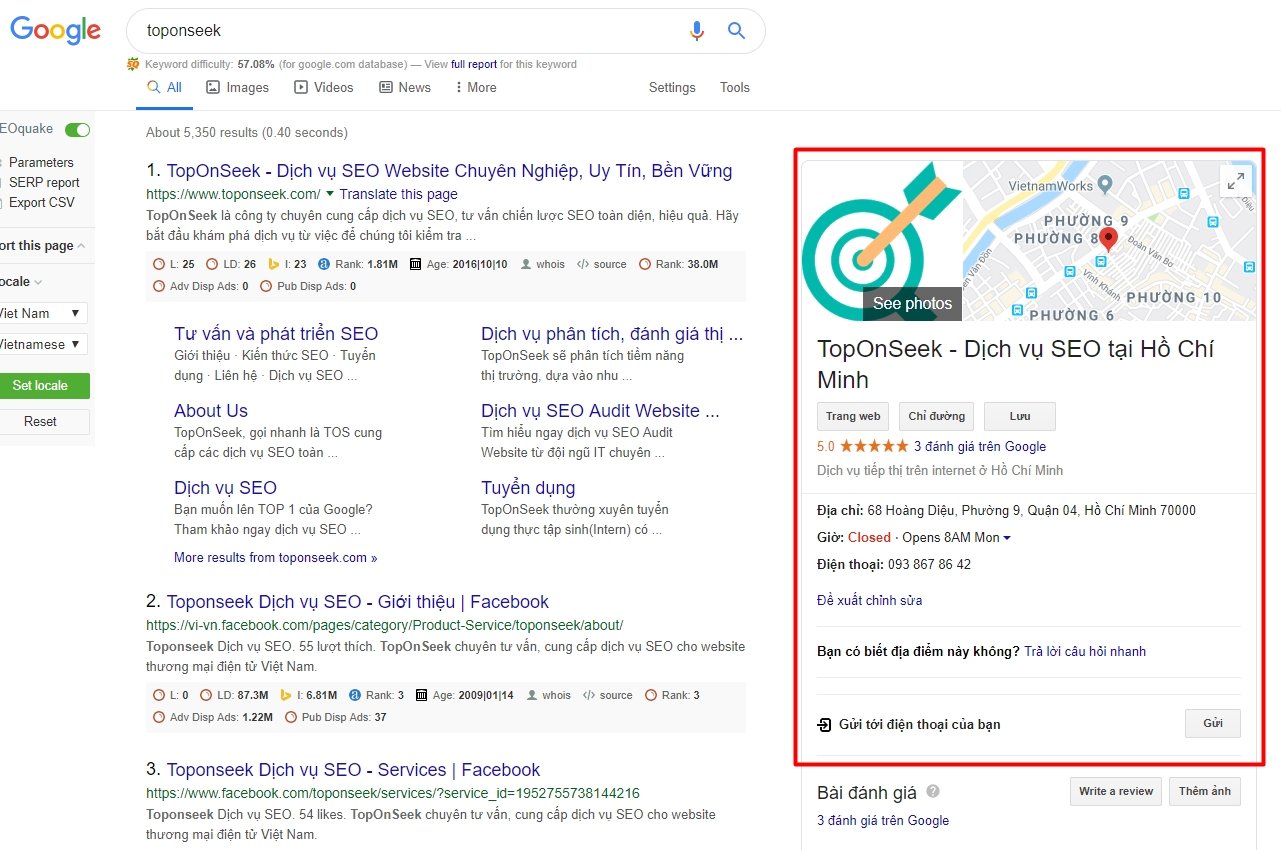This screenshot has width=1281, height=850.
Task: Open the toponseek.com URL options arrow
Action: point(330,193)
